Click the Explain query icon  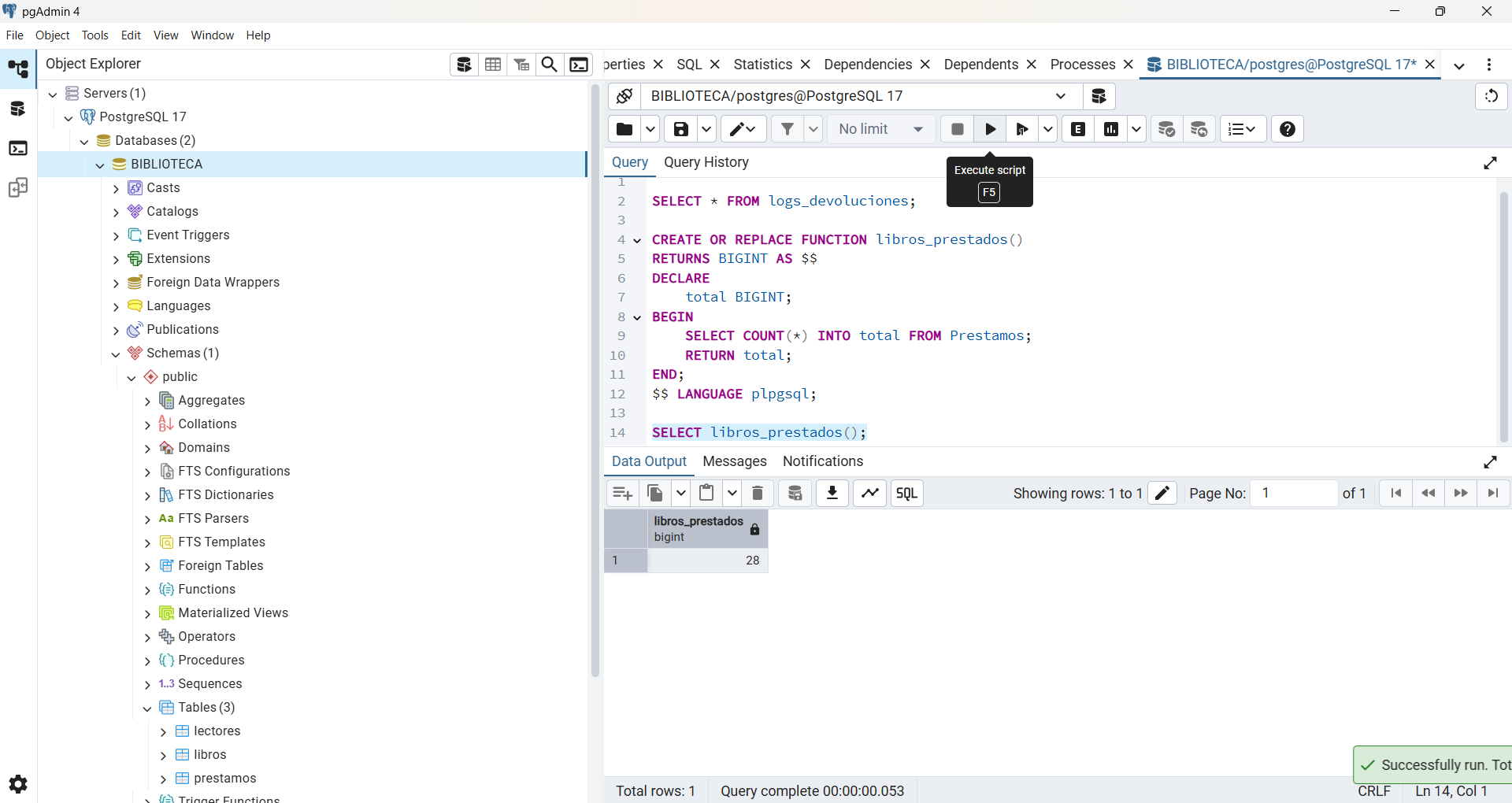(x=1079, y=129)
